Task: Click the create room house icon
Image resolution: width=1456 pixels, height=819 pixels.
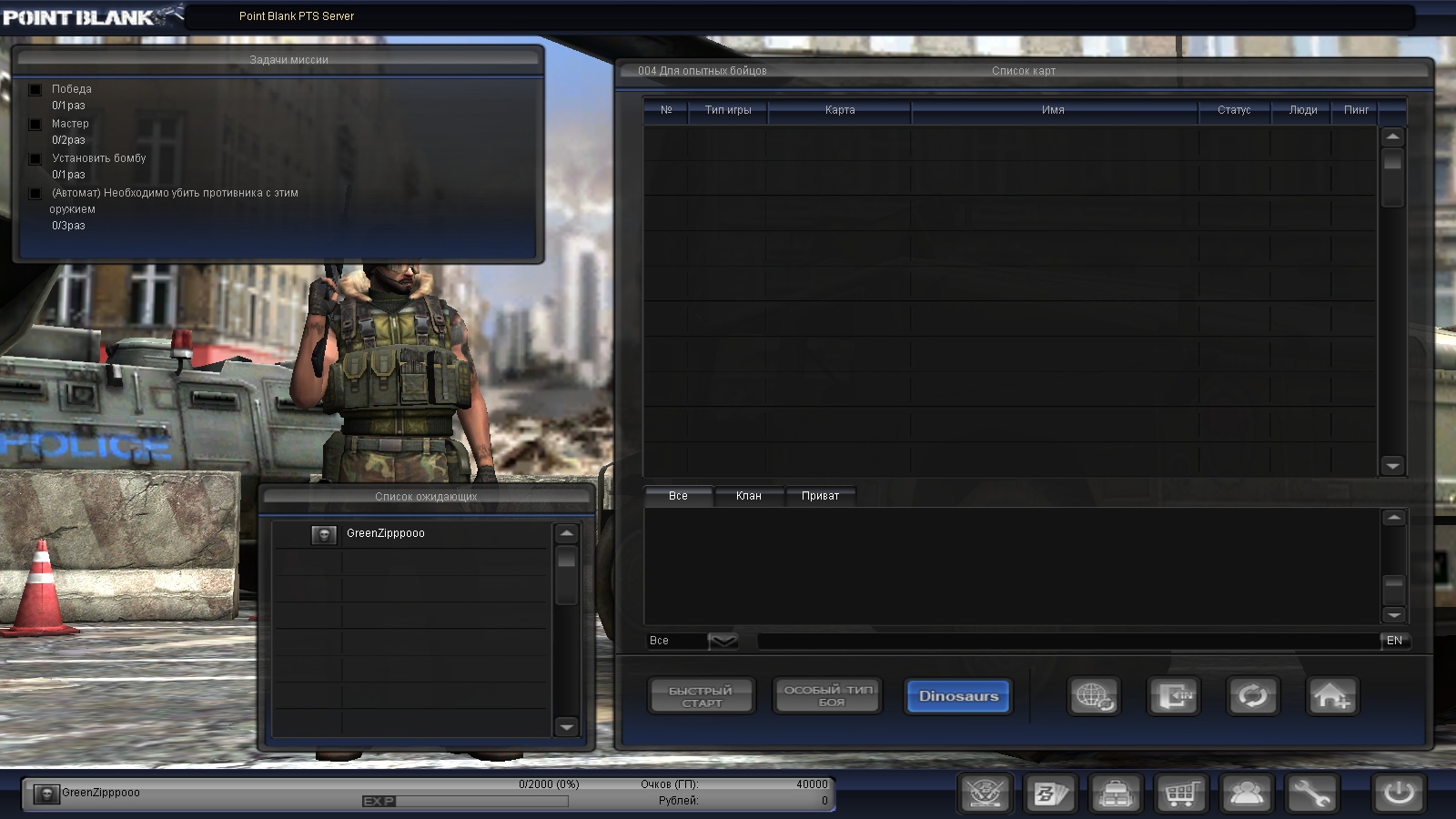Action: [x=1332, y=697]
